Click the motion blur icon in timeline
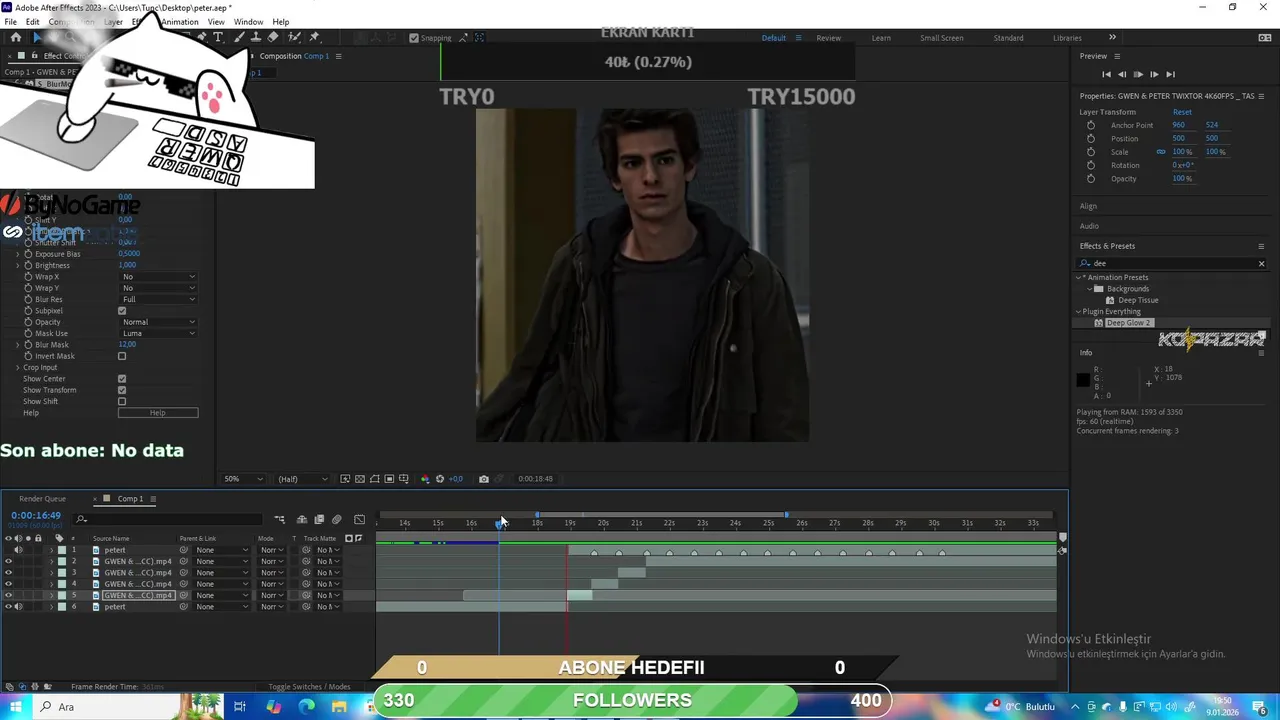This screenshot has width=1280, height=720. (337, 519)
